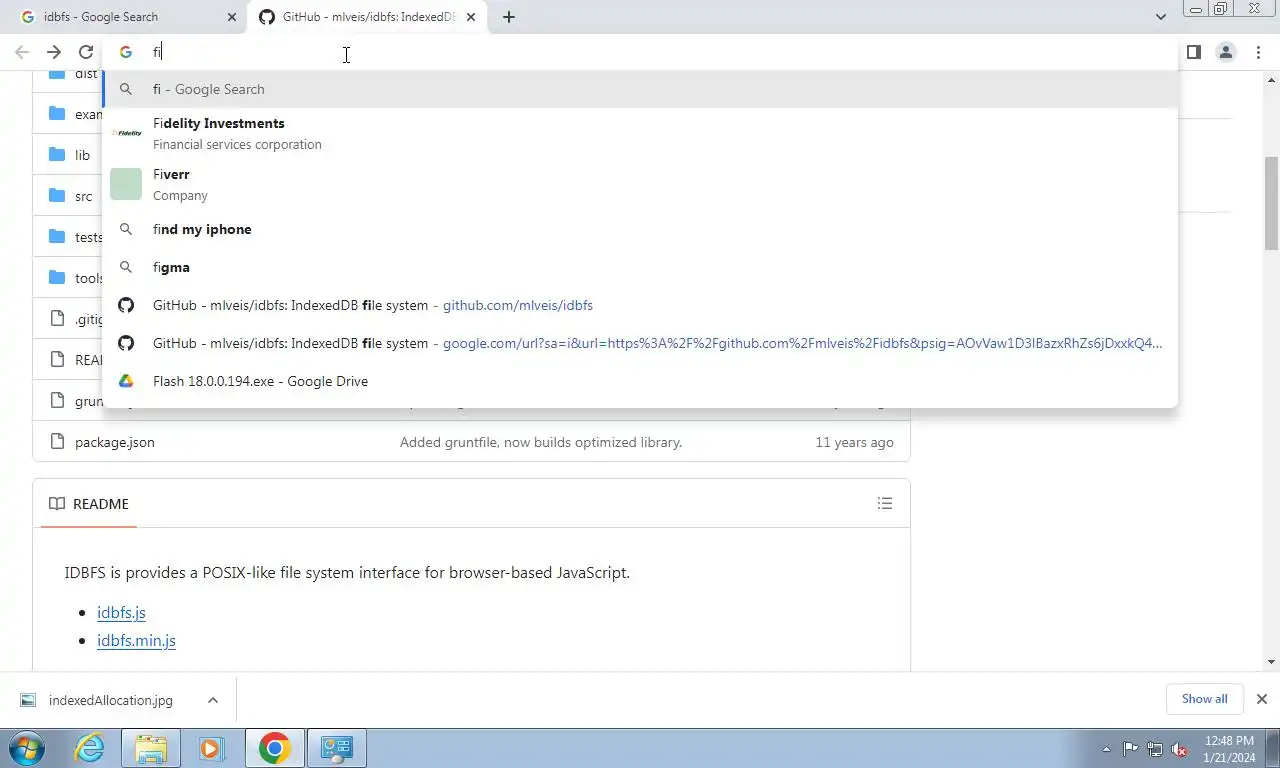
Task: Click the Chrome taskbar icon
Action: [274, 748]
